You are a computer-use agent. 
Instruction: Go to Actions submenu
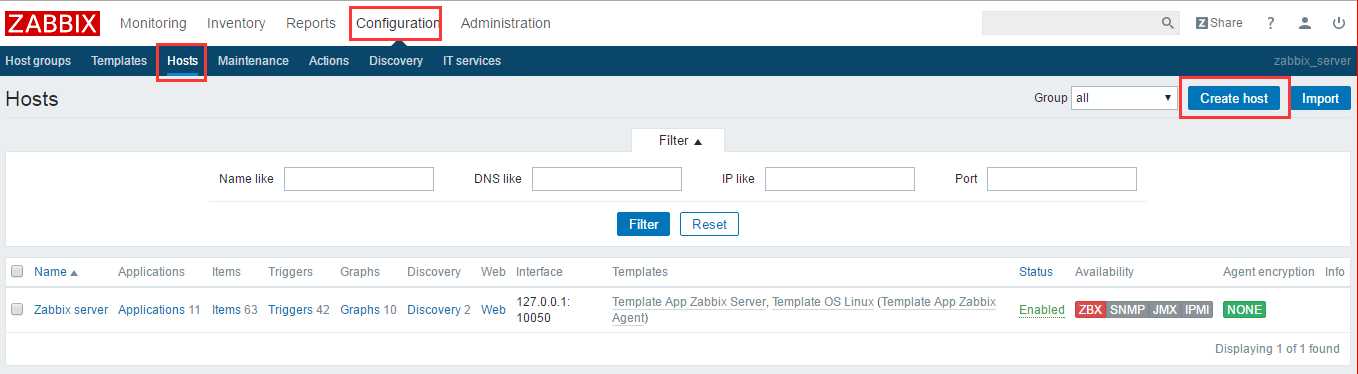329,61
